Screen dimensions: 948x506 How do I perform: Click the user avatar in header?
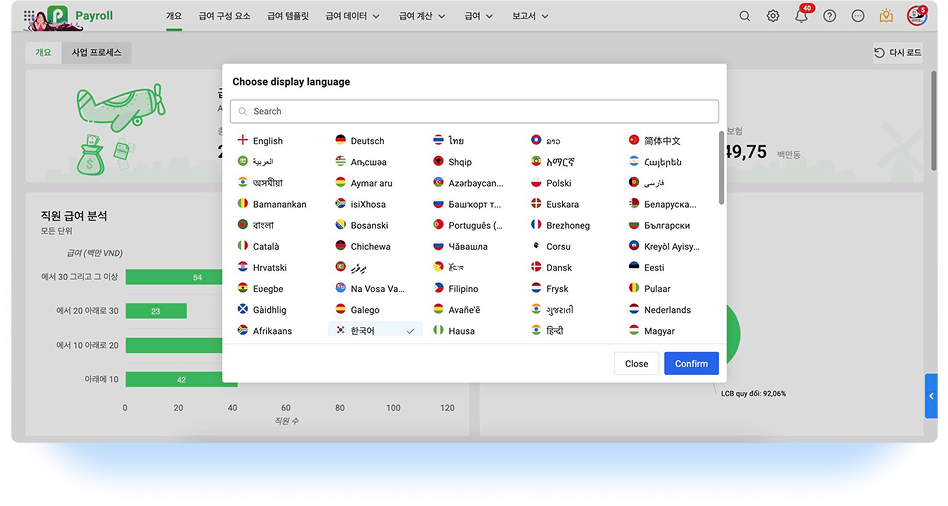point(916,16)
